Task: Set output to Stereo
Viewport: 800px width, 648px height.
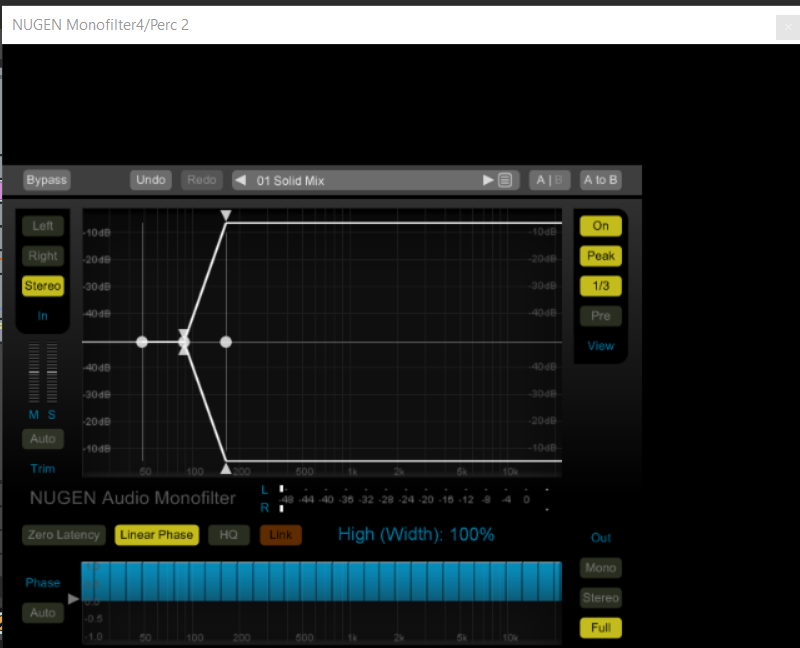Action: pos(601,598)
